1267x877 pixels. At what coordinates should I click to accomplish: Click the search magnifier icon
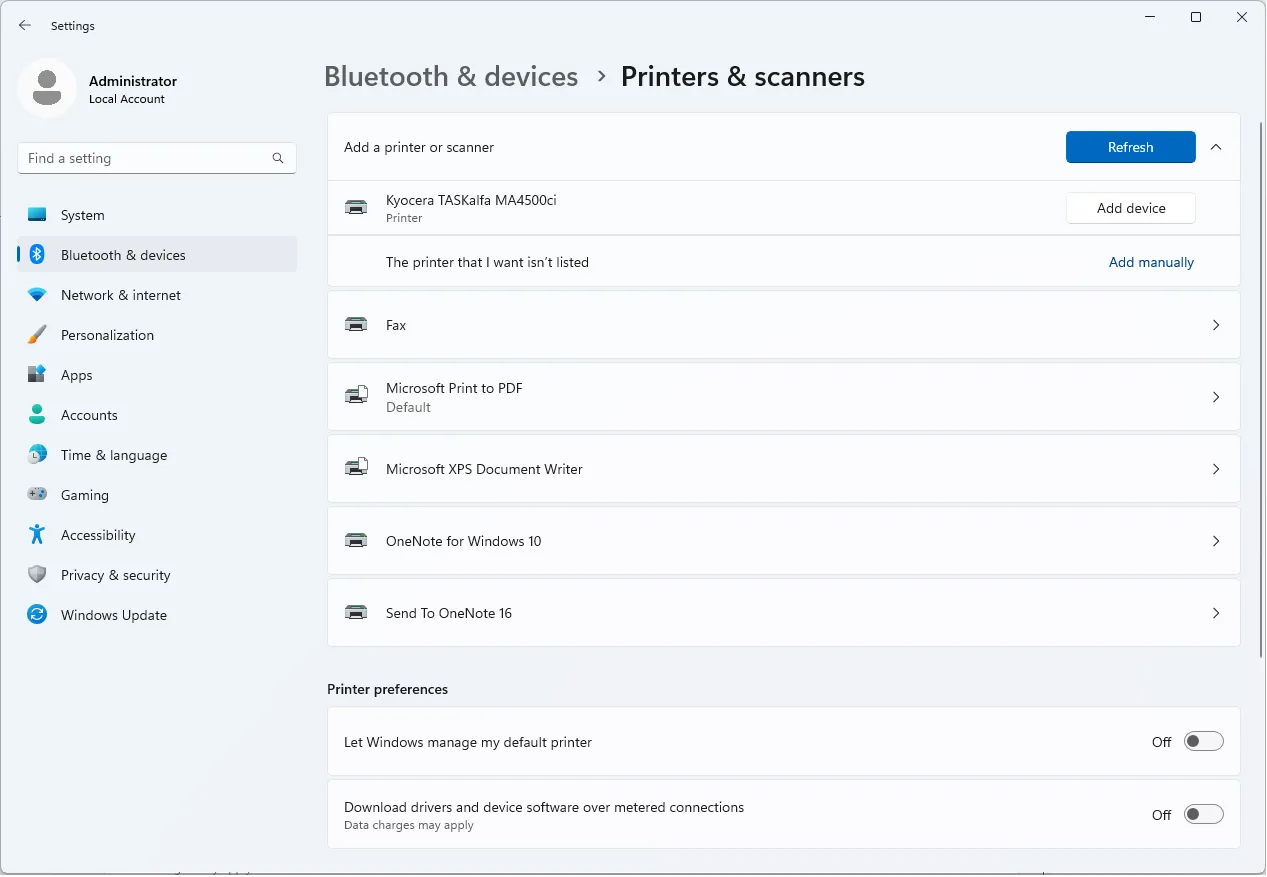tap(278, 158)
